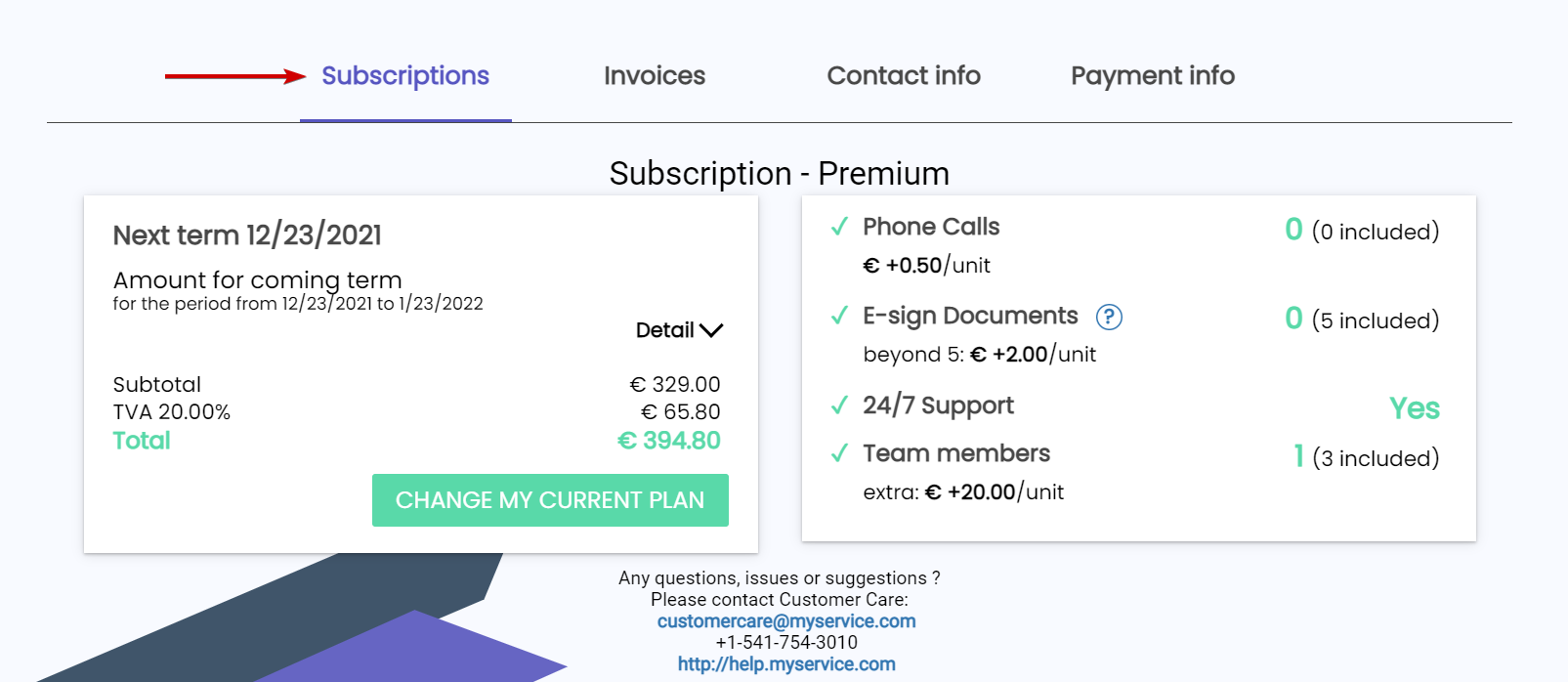This screenshot has height=682, width=1568.
Task: Click the E-sign Documents checkmark icon
Action: 839,316
